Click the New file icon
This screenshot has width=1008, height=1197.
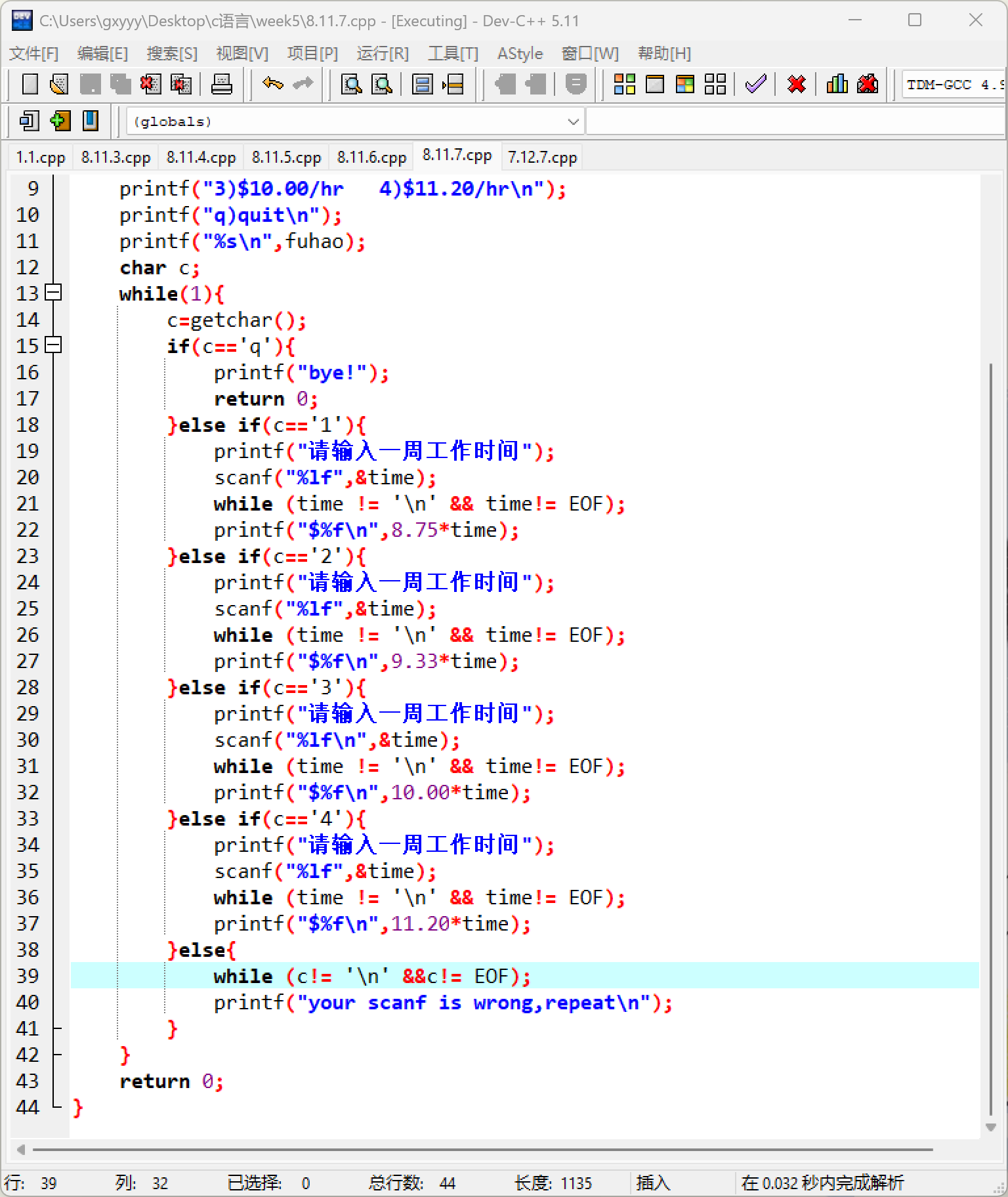click(30, 84)
